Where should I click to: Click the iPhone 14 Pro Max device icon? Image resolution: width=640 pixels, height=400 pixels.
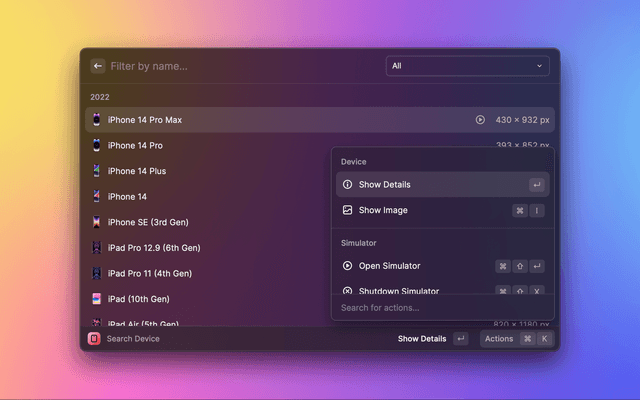(x=96, y=120)
